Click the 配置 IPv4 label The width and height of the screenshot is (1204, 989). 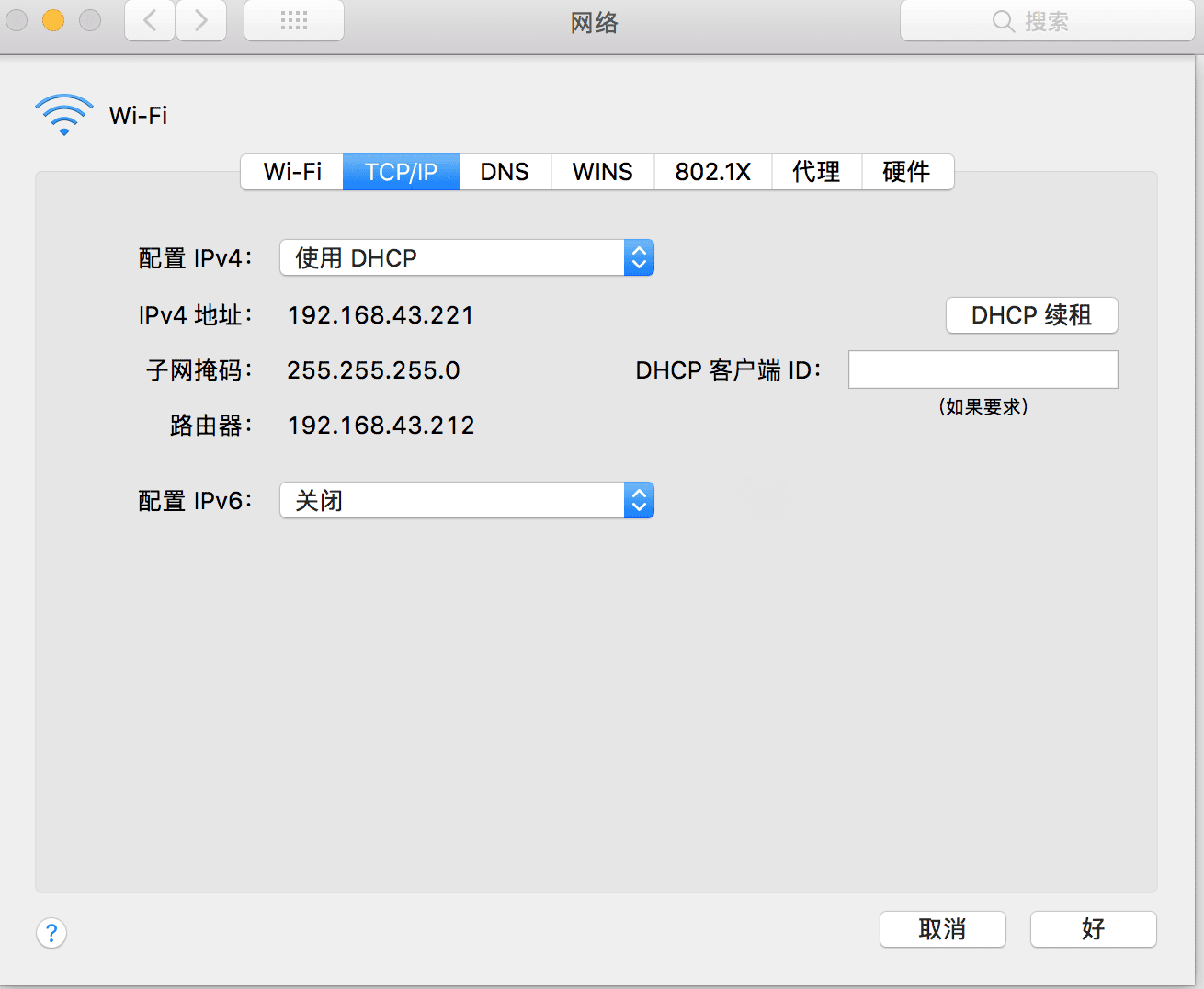click(x=196, y=258)
